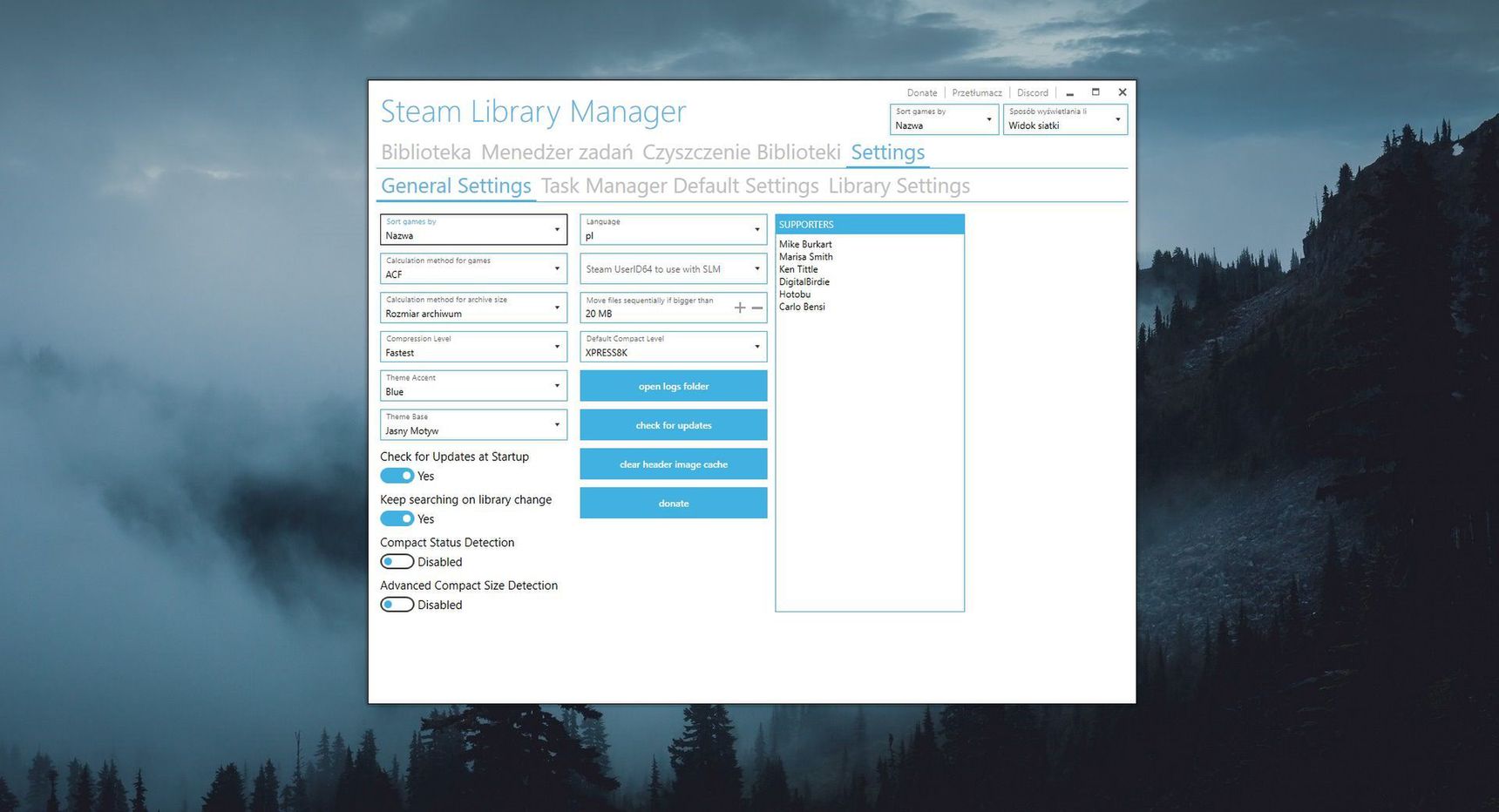Image resolution: width=1499 pixels, height=812 pixels.
Task: Open the Donate link in title bar
Action: (921, 93)
